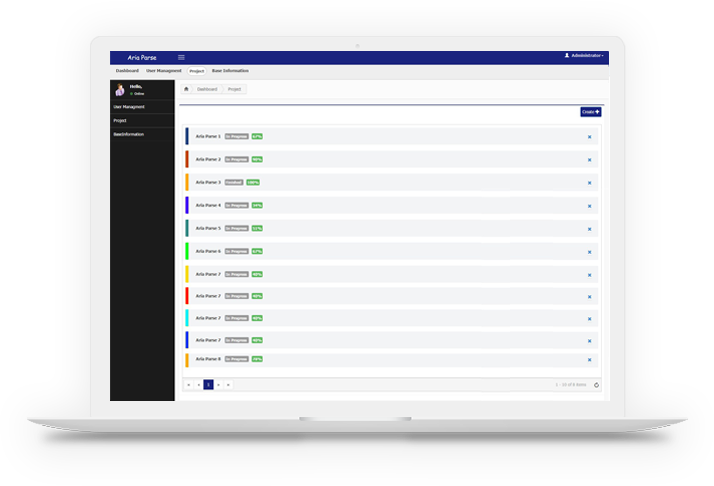
Task: Jump to the first page of pagination
Action: (x=188, y=384)
